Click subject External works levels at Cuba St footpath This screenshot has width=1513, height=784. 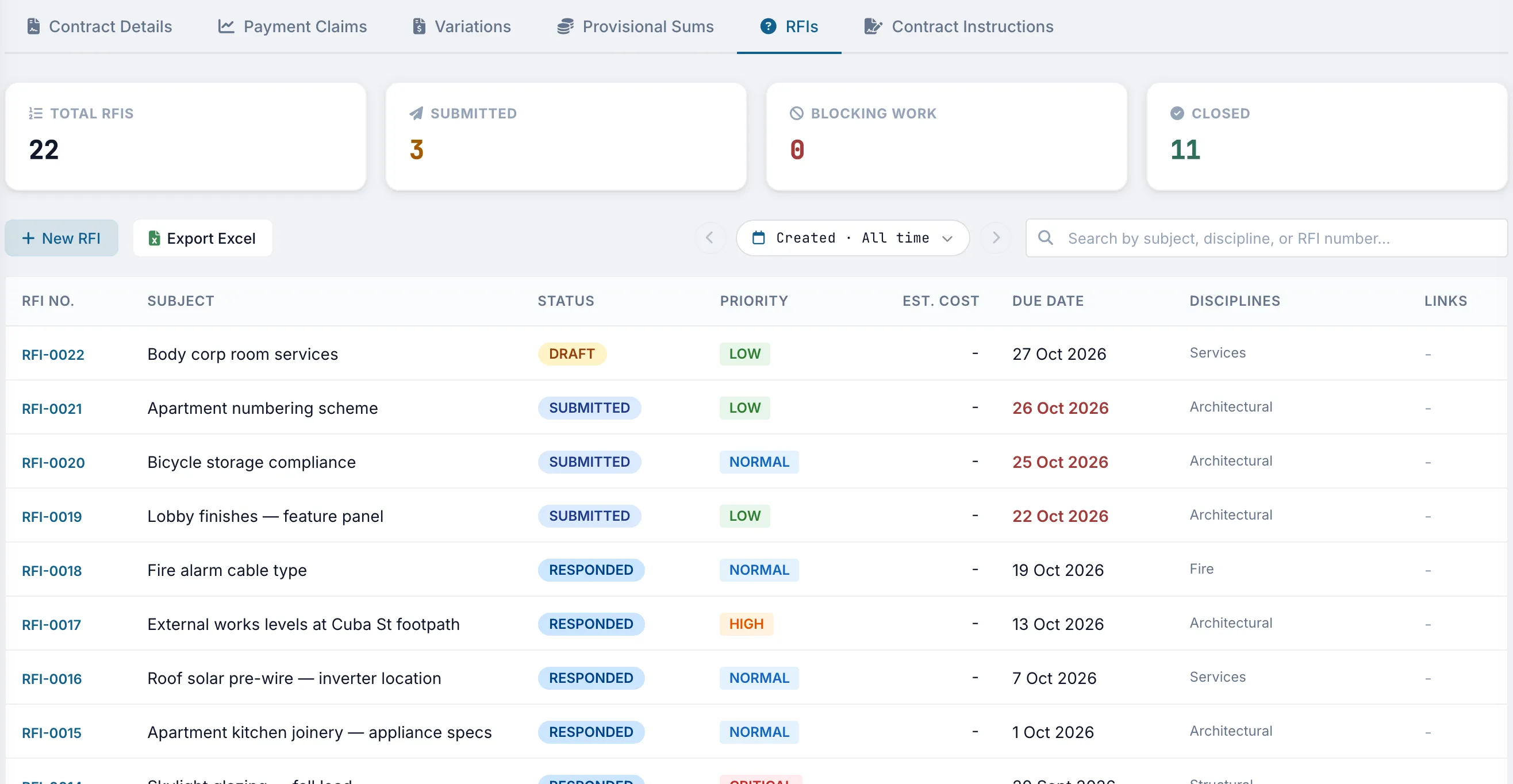pos(303,624)
